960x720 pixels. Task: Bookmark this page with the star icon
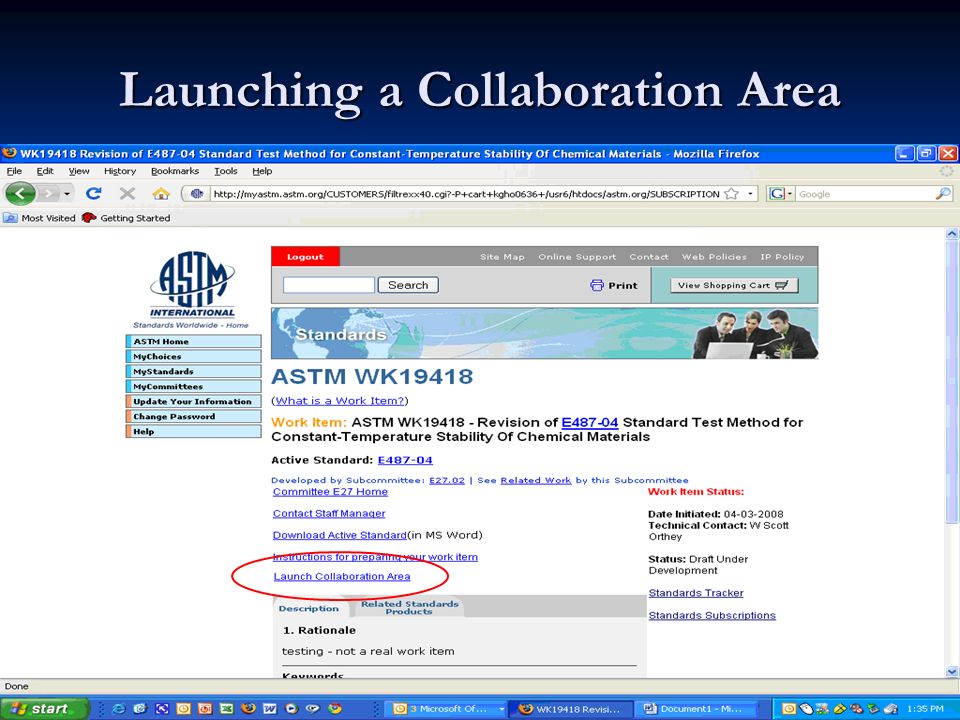pyautogui.click(x=731, y=194)
